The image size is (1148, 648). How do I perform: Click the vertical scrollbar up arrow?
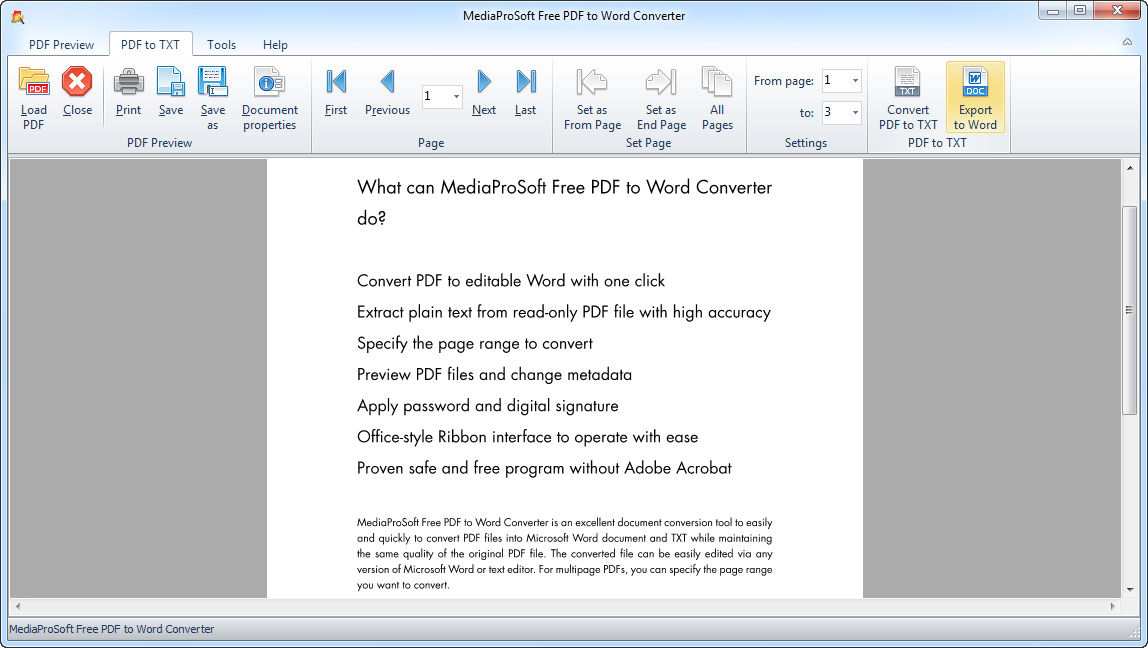(x=1130, y=168)
